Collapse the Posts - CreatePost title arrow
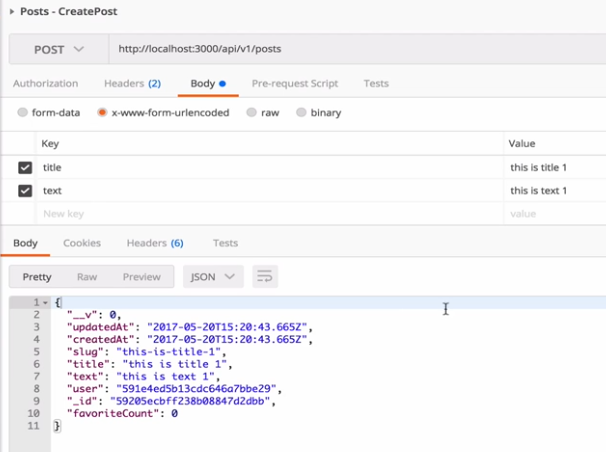606x452 pixels. click(x=11, y=10)
